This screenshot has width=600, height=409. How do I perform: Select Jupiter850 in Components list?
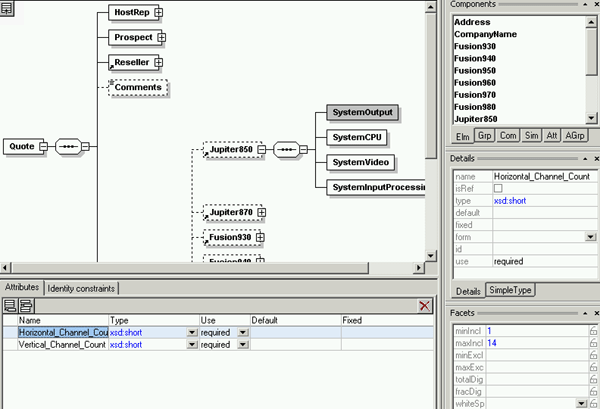click(476, 119)
